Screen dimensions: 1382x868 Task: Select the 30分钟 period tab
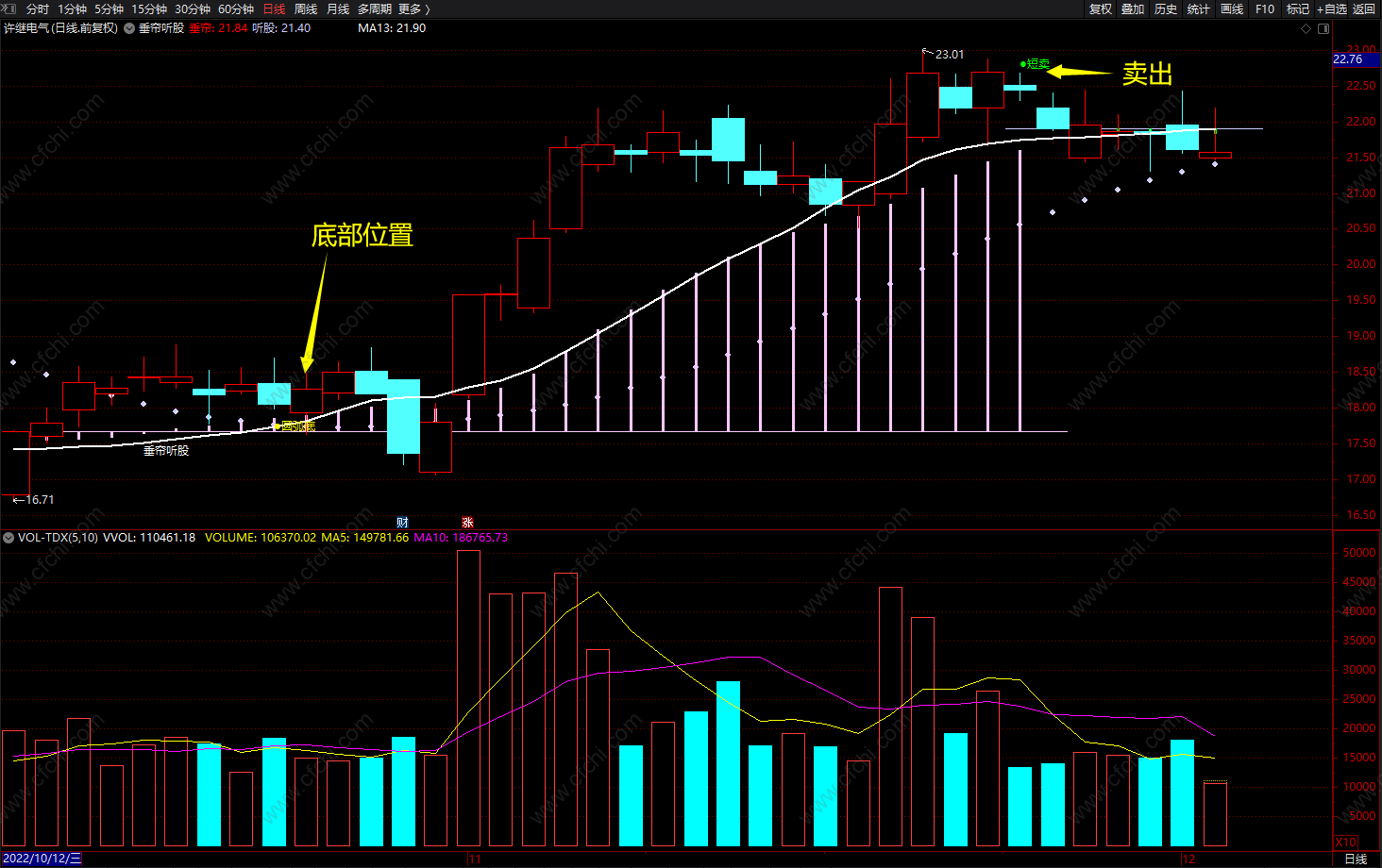193,9
